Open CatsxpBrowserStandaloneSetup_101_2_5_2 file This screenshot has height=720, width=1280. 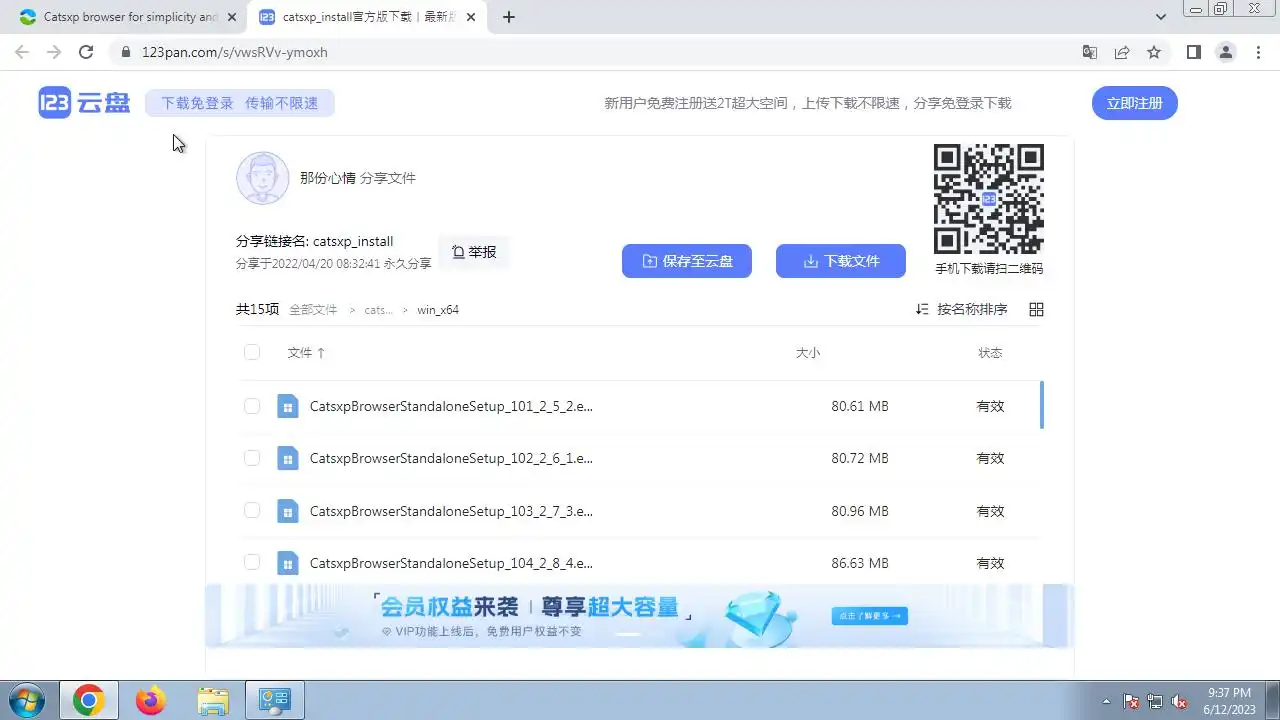coord(451,406)
